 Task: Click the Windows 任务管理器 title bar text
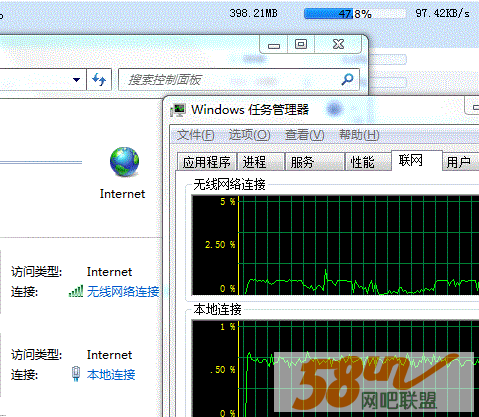[250, 110]
